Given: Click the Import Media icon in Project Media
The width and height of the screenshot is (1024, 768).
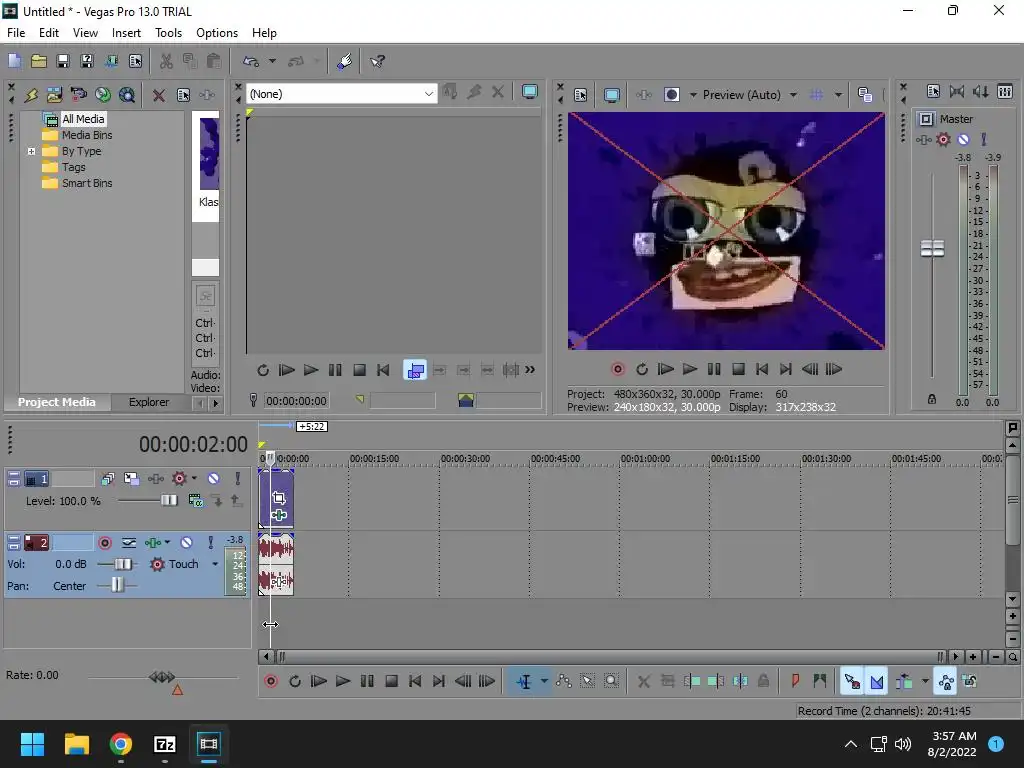Looking at the screenshot, I should click(x=54, y=95).
